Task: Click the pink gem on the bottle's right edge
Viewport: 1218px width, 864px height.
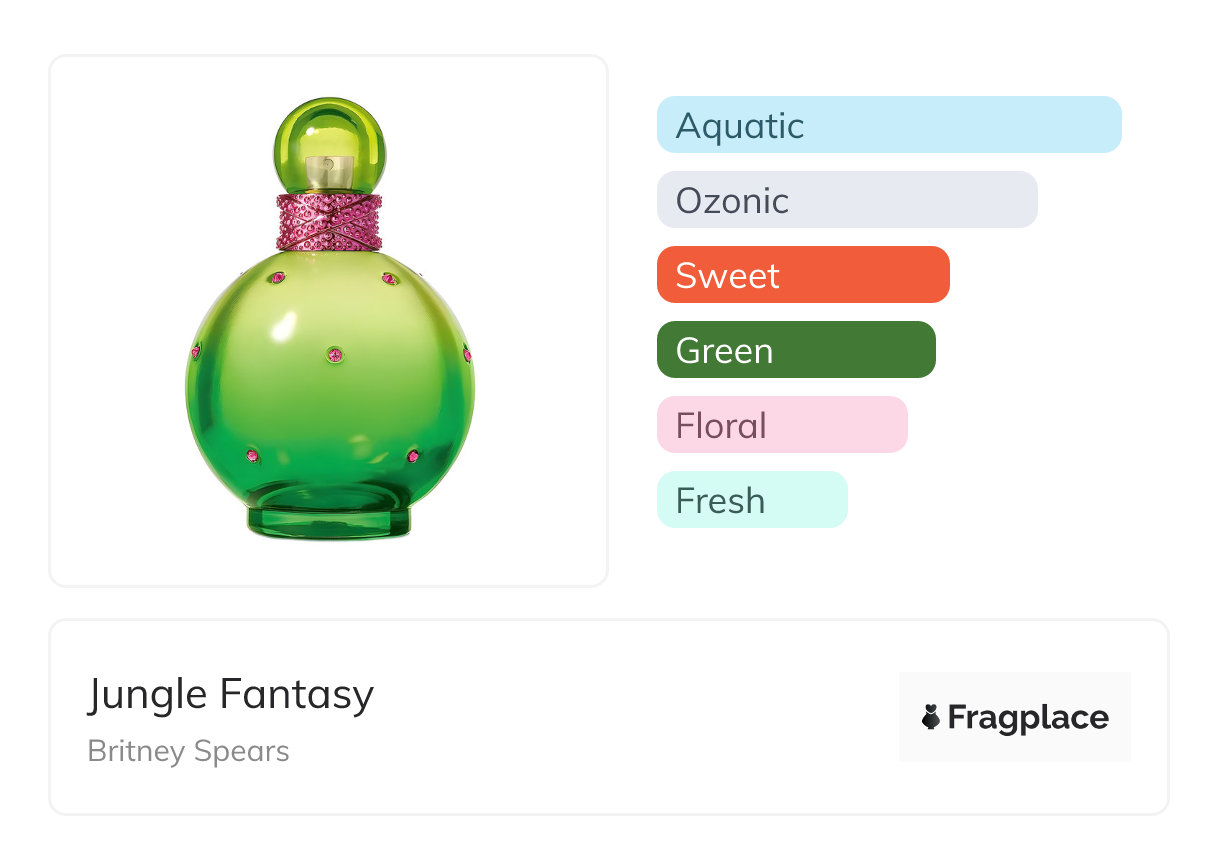Action: pos(466,354)
